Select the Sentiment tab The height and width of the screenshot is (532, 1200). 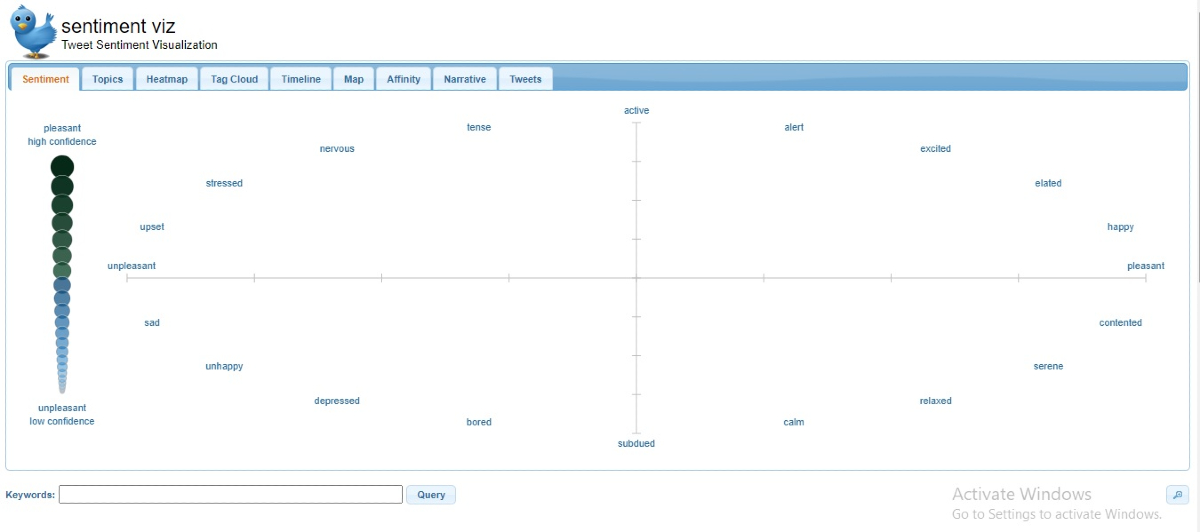(46, 79)
